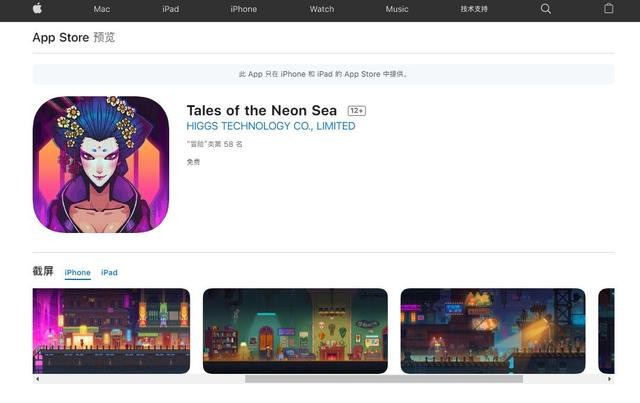Click the horizontal screenshot scrollbar thumb

tap(384, 379)
